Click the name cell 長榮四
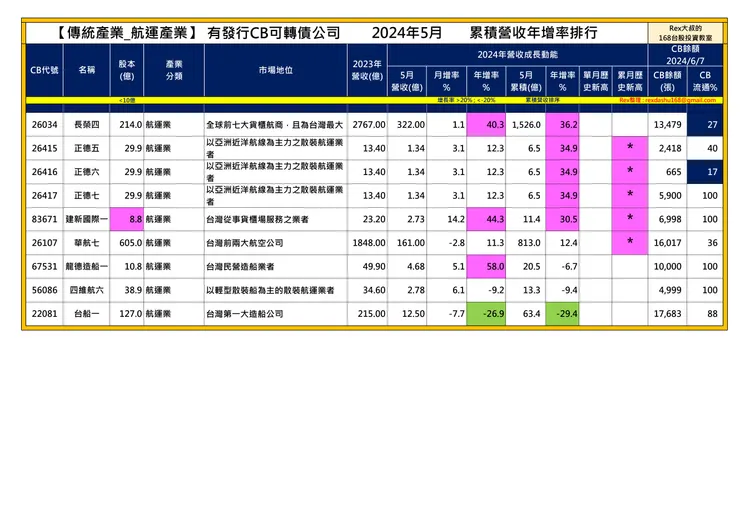The height and width of the screenshot is (523, 740). [86, 125]
